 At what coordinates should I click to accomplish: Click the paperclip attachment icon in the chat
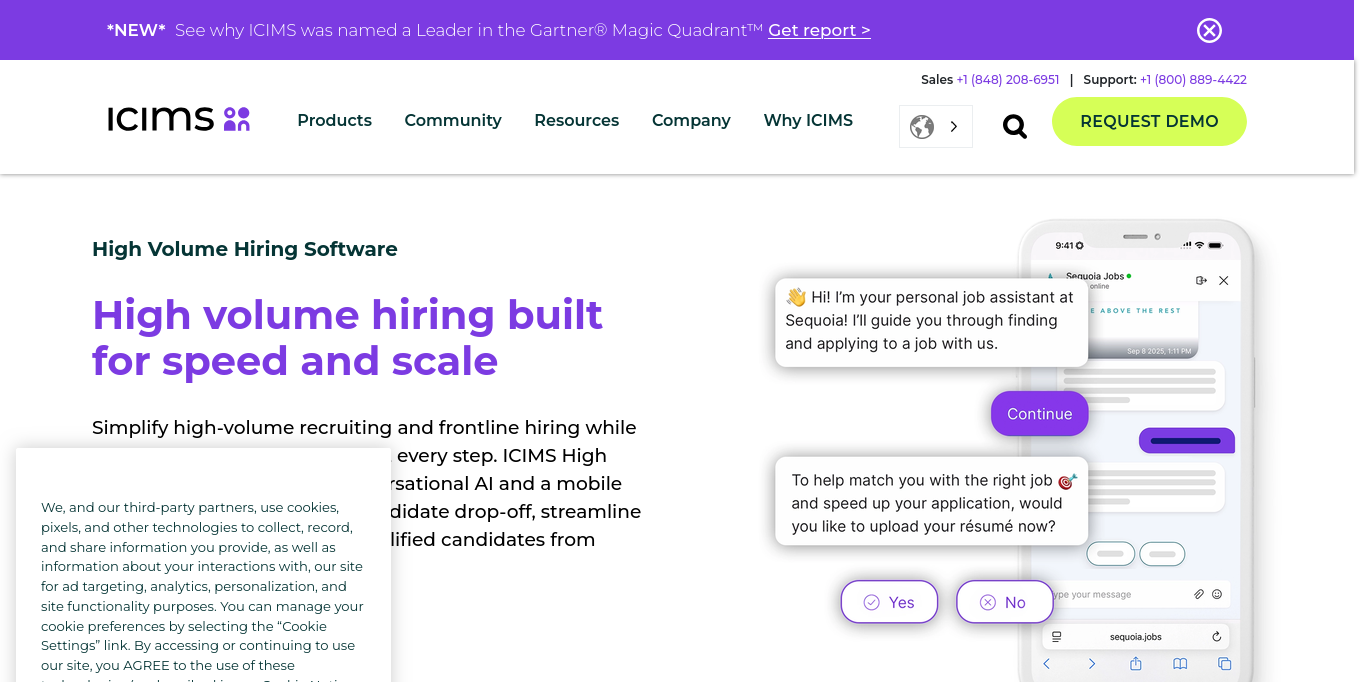tap(1199, 594)
